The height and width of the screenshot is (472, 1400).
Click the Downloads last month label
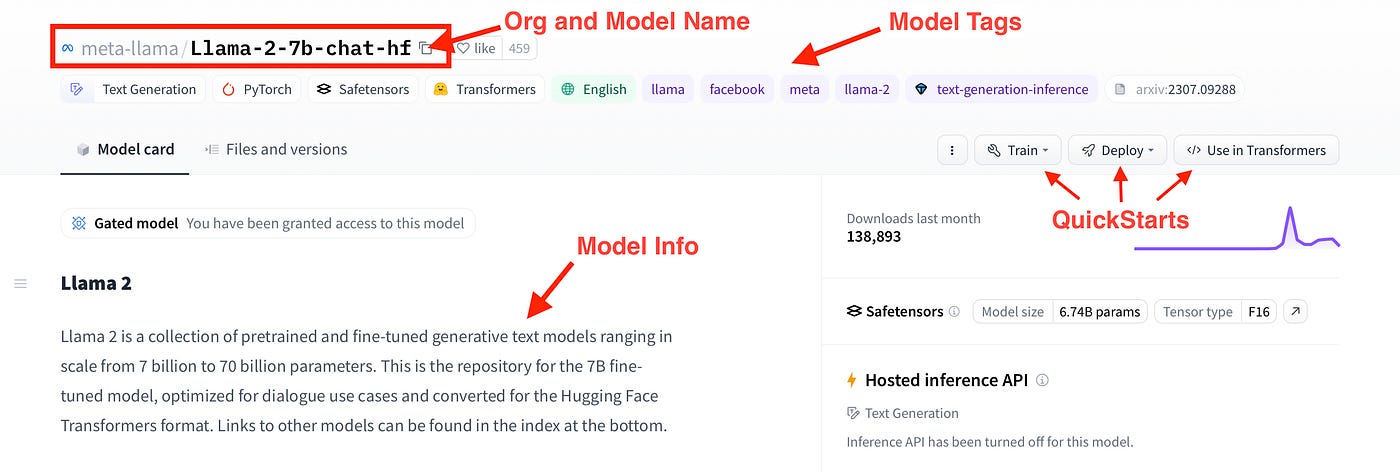[913, 218]
